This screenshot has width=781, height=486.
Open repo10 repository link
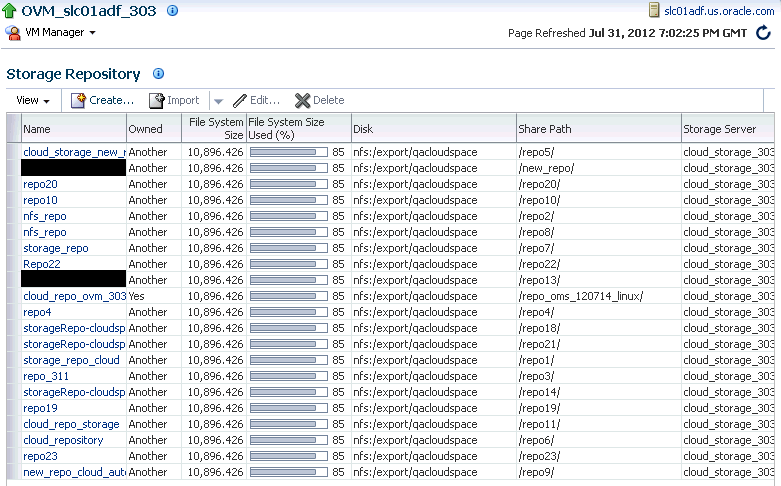(40, 200)
